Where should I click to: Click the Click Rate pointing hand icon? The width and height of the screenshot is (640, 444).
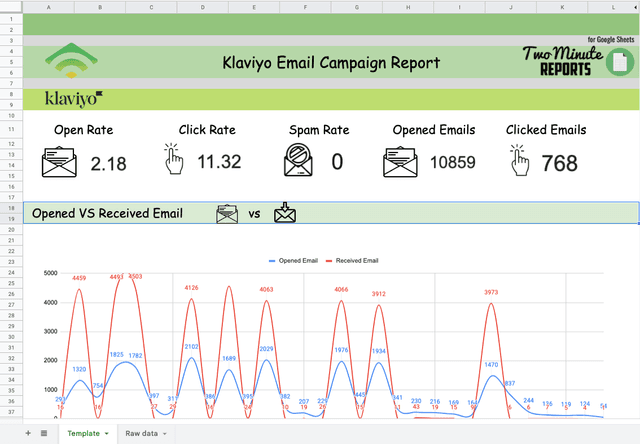pyautogui.click(x=174, y=159)
